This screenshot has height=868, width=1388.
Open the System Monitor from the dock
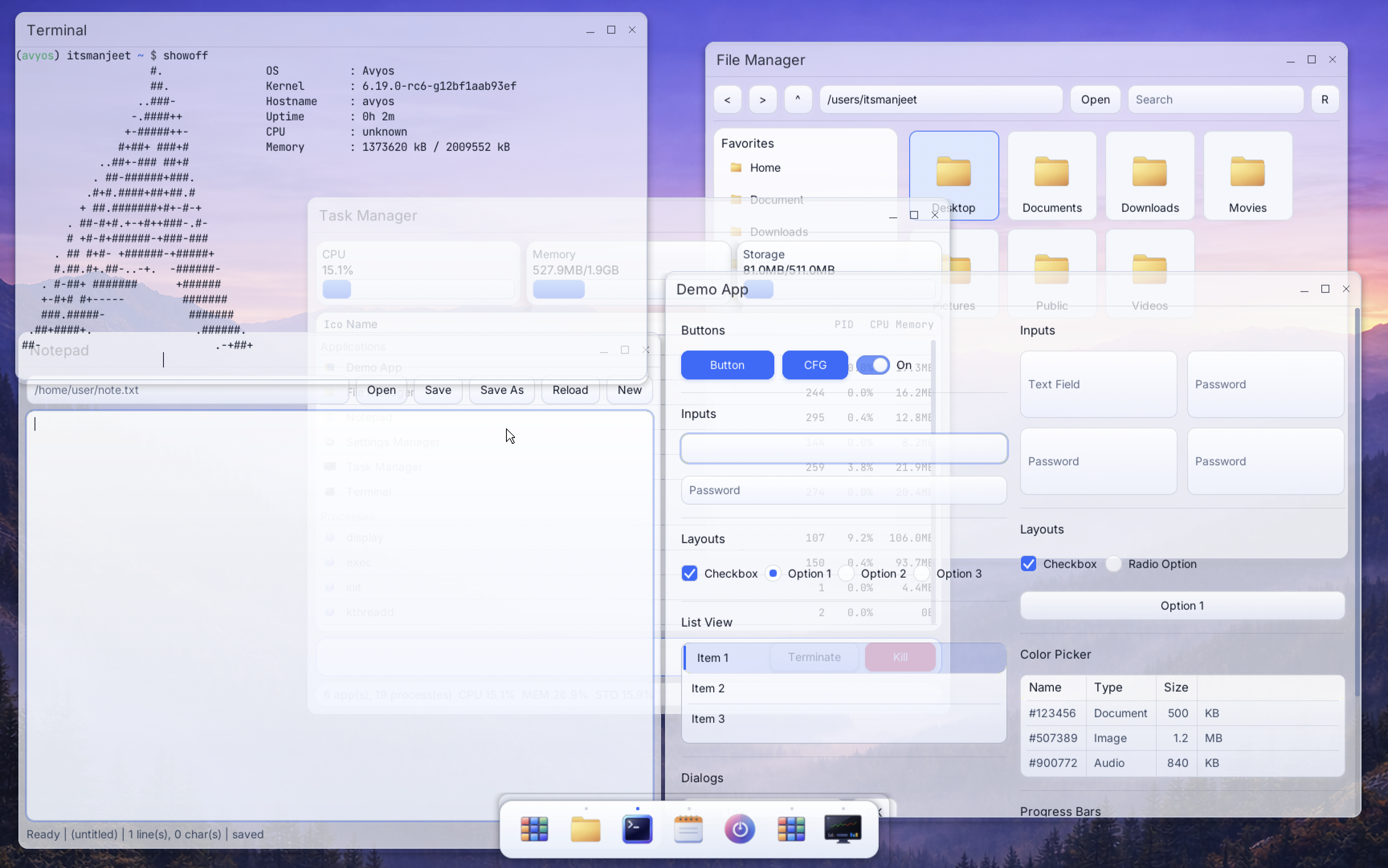tap(843, 828)
